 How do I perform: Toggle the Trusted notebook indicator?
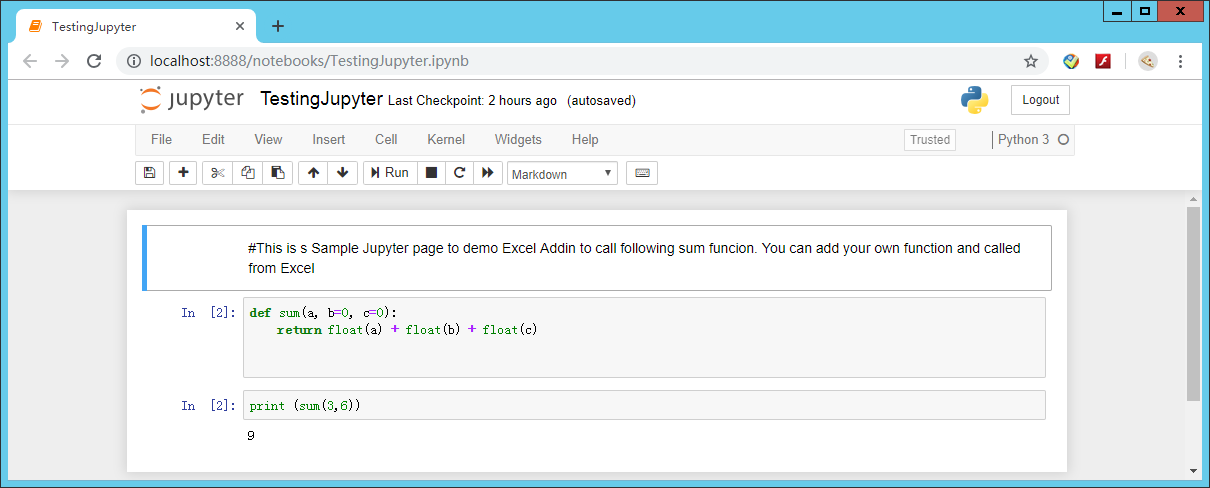(x=929, y=140)
